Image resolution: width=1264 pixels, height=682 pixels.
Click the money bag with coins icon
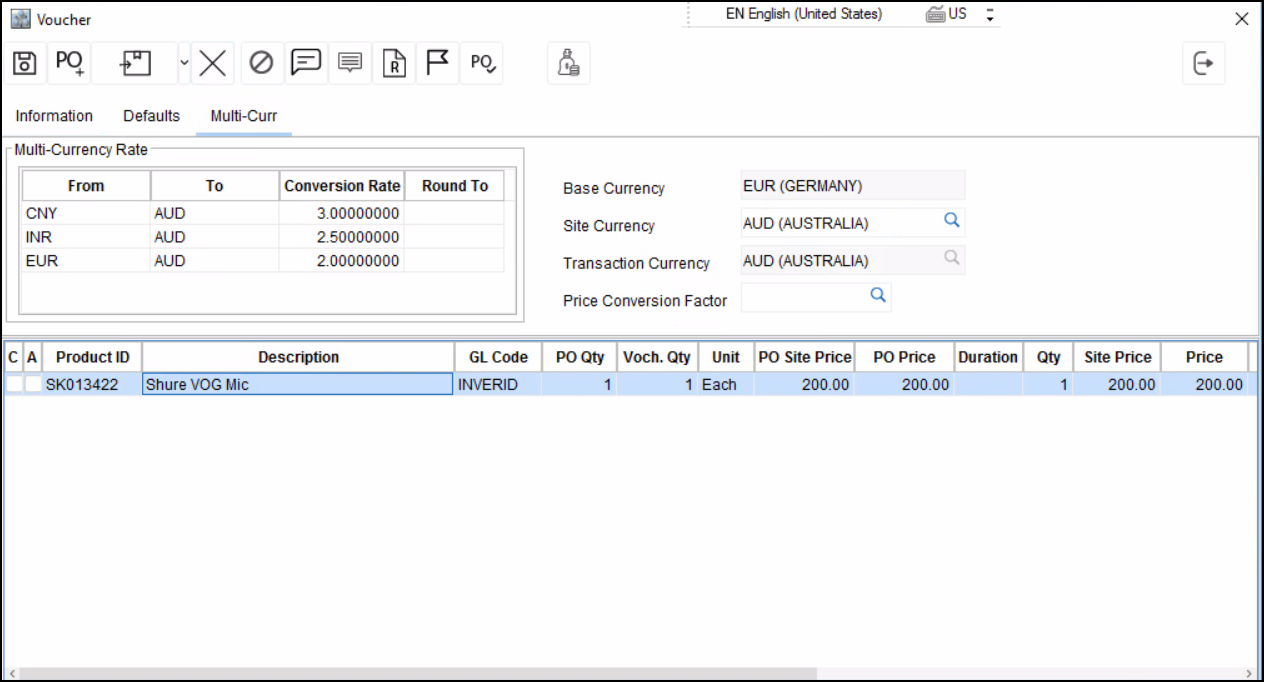tap(568, 63)
